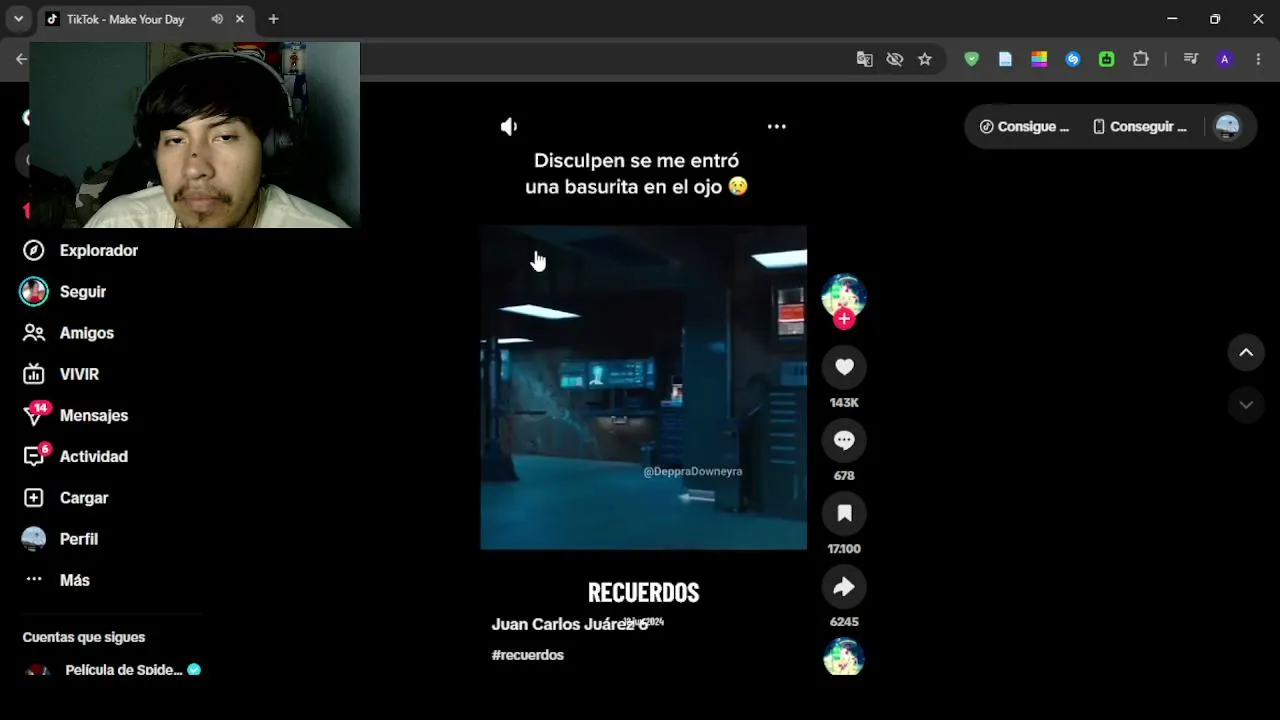1280x720 pixels.
Task: Click the "Cuentas que sigues" heading
Action: 84,637
